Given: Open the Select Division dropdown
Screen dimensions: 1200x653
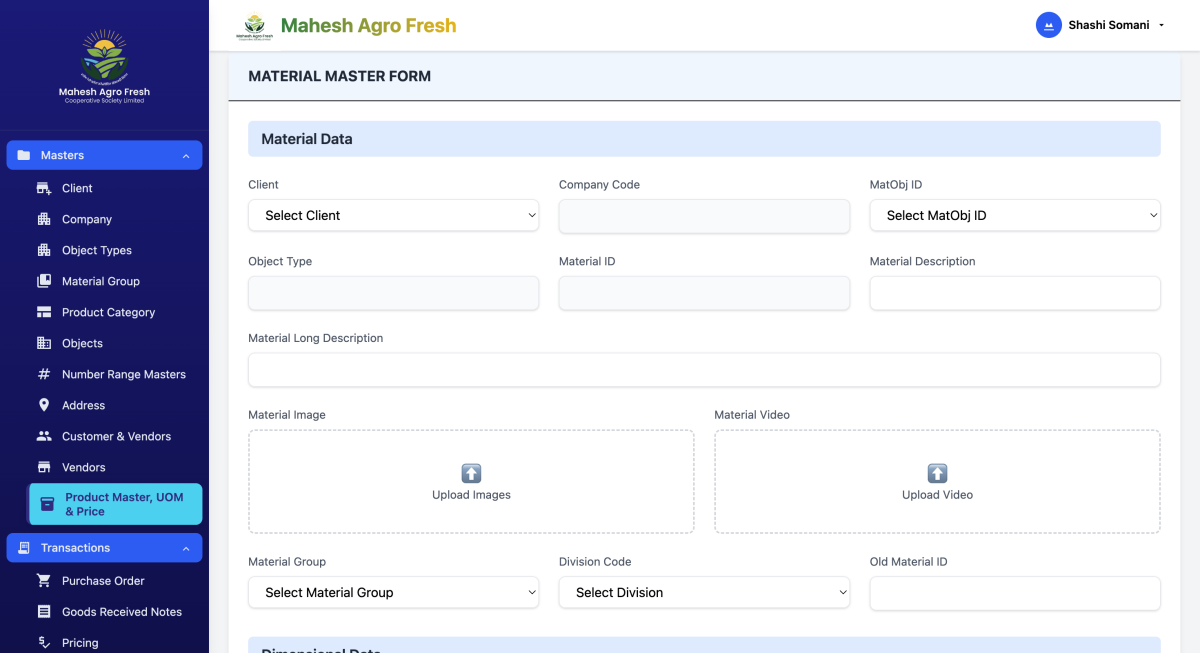Looking at the screenshot, I should pos(704,593).
